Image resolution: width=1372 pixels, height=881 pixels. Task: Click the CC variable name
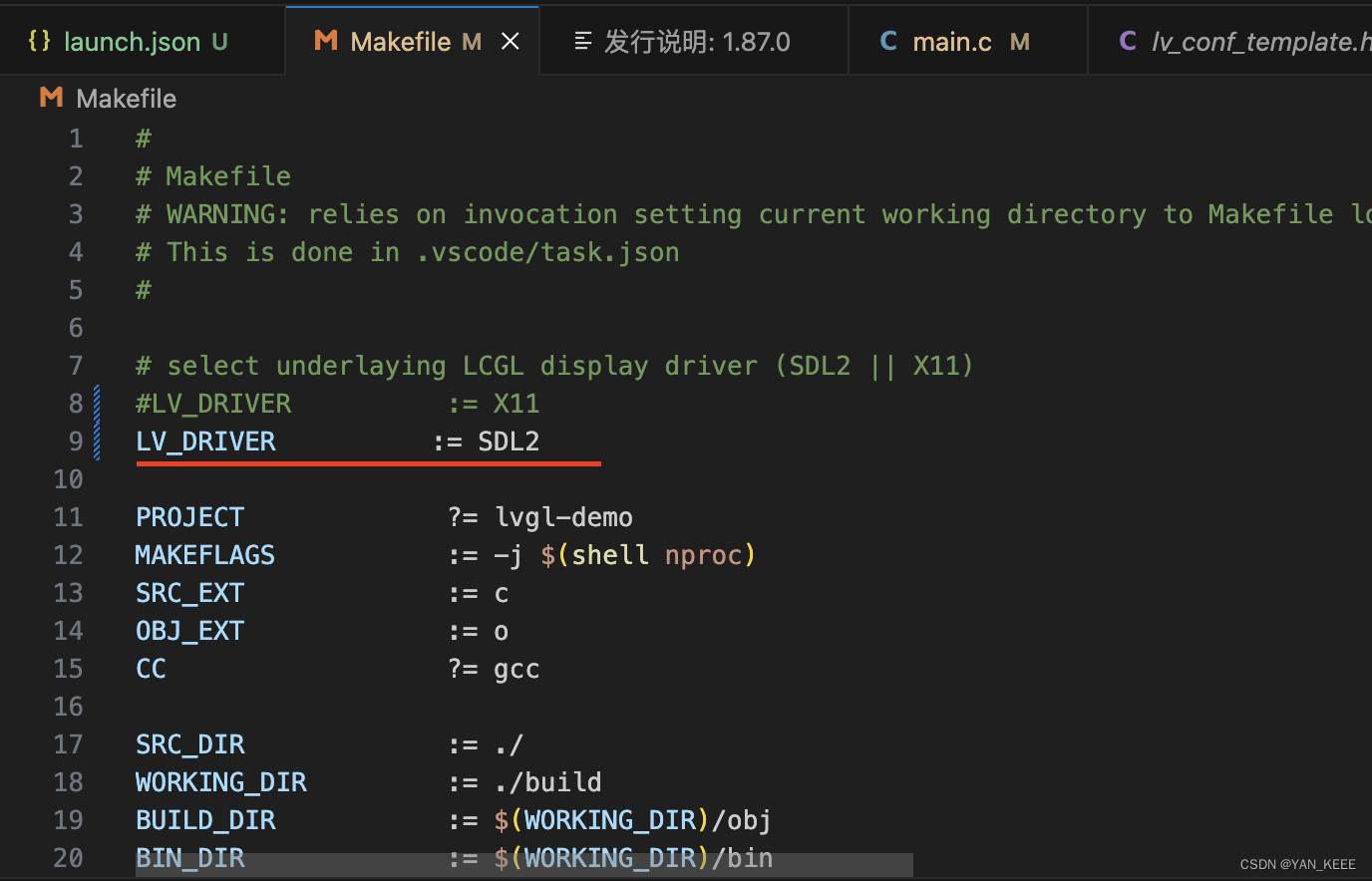pos(151,669)
